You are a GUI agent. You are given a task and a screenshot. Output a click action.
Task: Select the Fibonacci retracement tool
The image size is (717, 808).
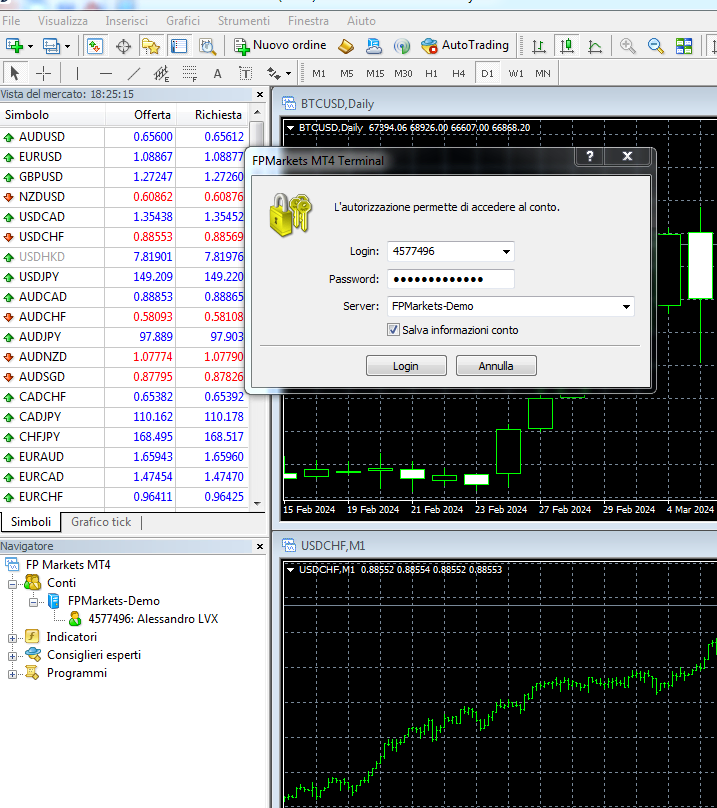point(190,73)
